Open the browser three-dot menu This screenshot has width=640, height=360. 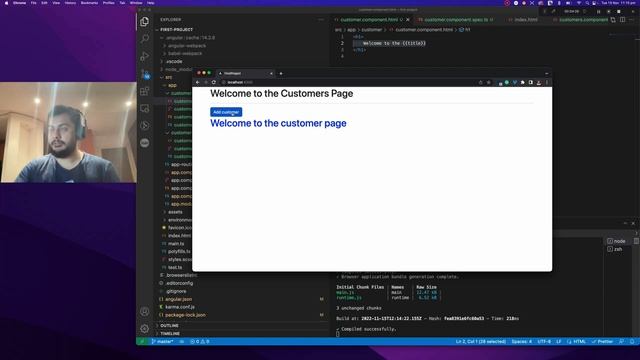[547, 82]
